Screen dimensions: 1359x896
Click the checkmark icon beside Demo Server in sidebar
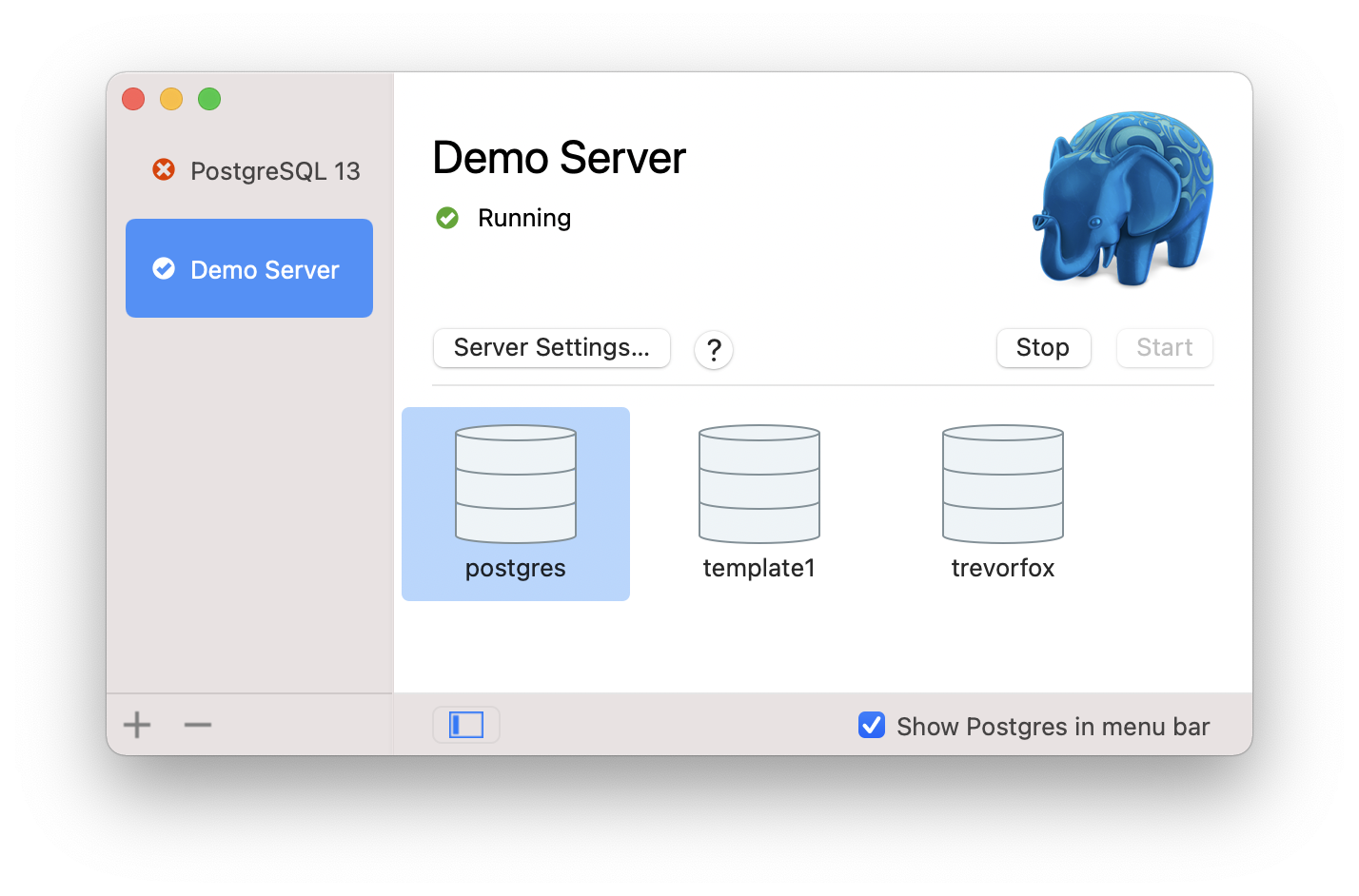pos(164,268)
